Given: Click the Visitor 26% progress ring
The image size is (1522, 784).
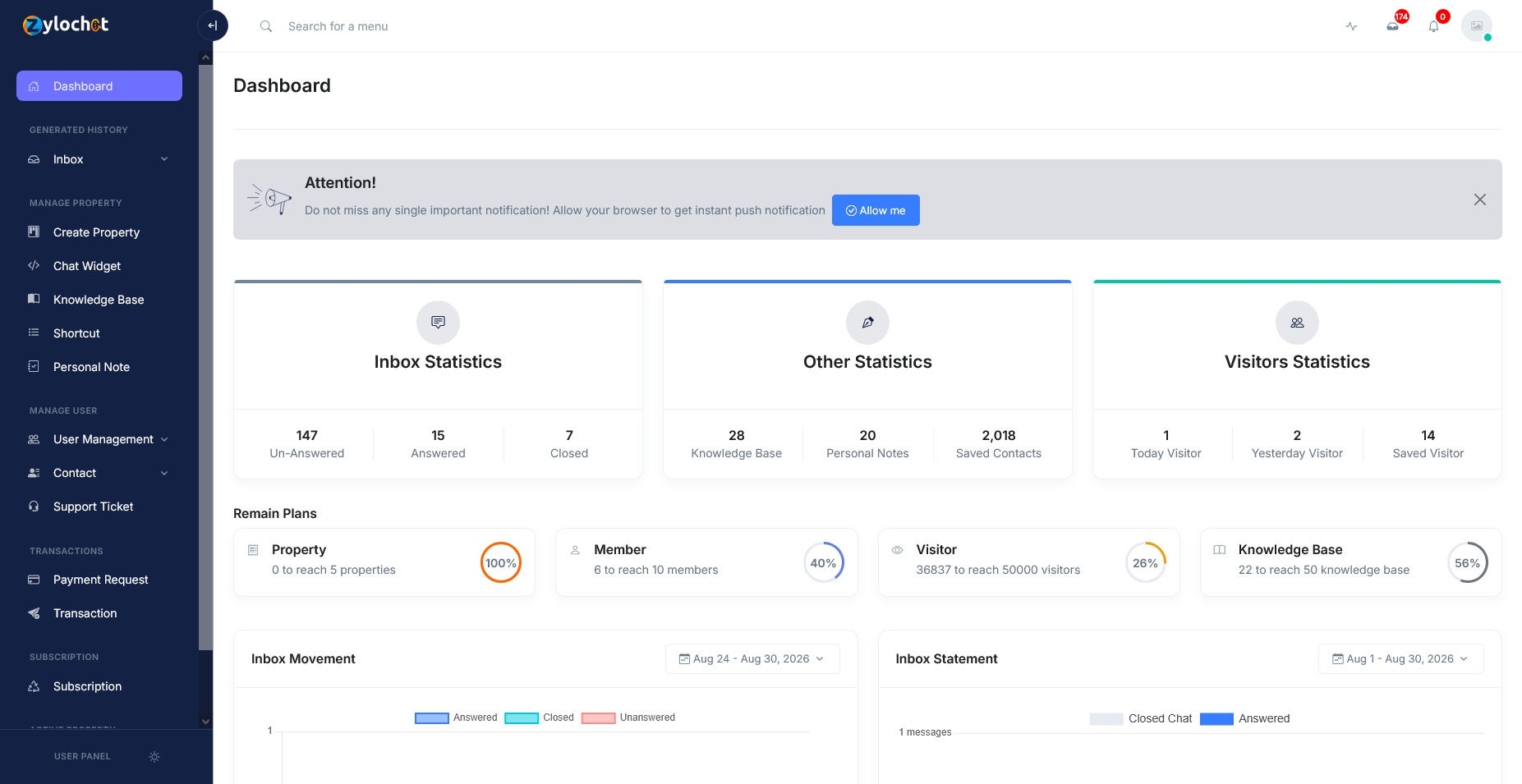Looking at the screenshot, I should point(1146,562).
